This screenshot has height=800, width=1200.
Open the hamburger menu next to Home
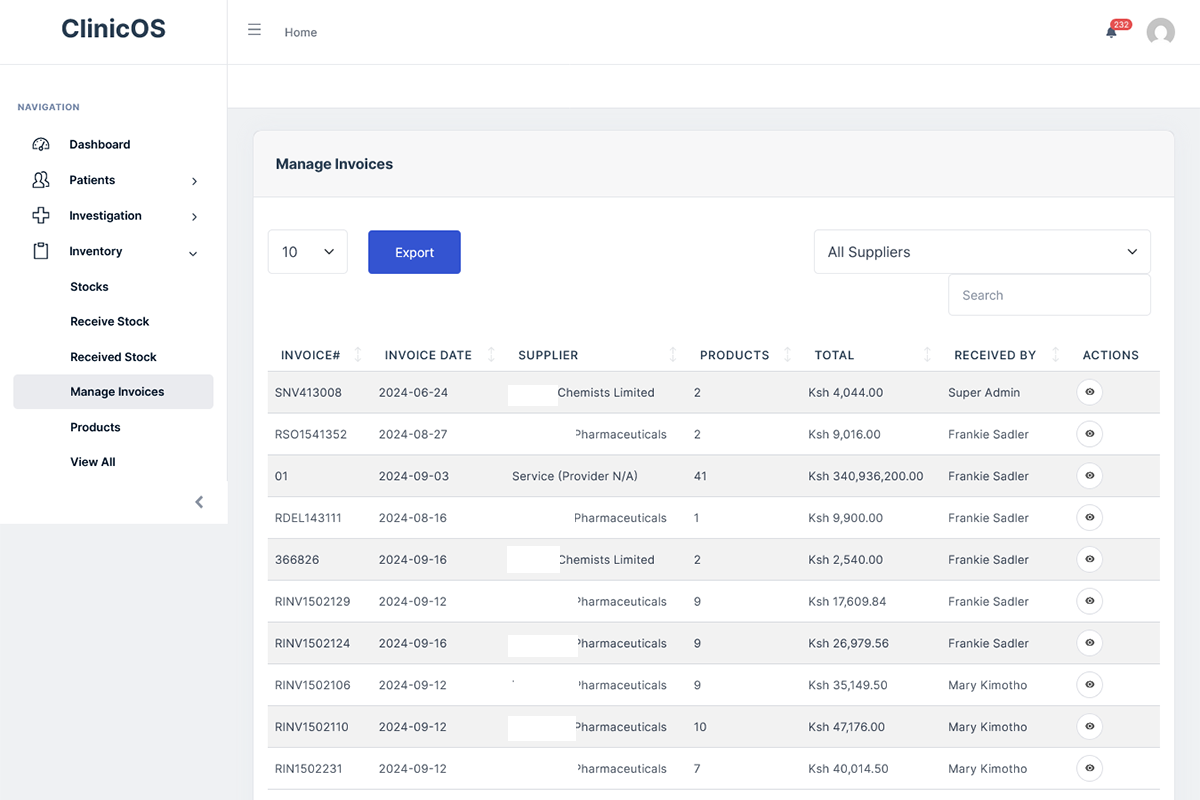coord(254,29)
